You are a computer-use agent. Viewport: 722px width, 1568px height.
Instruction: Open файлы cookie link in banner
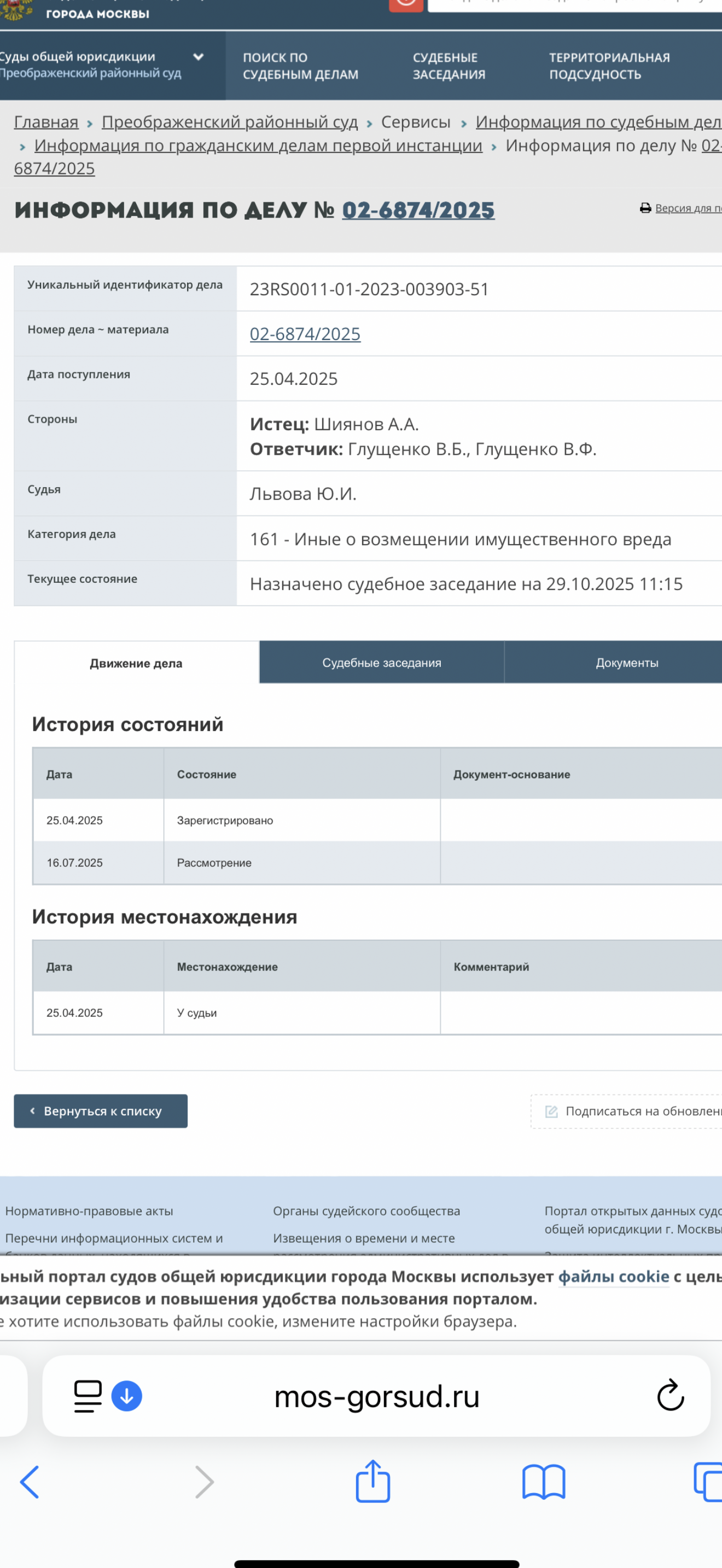coord(613,1276)
